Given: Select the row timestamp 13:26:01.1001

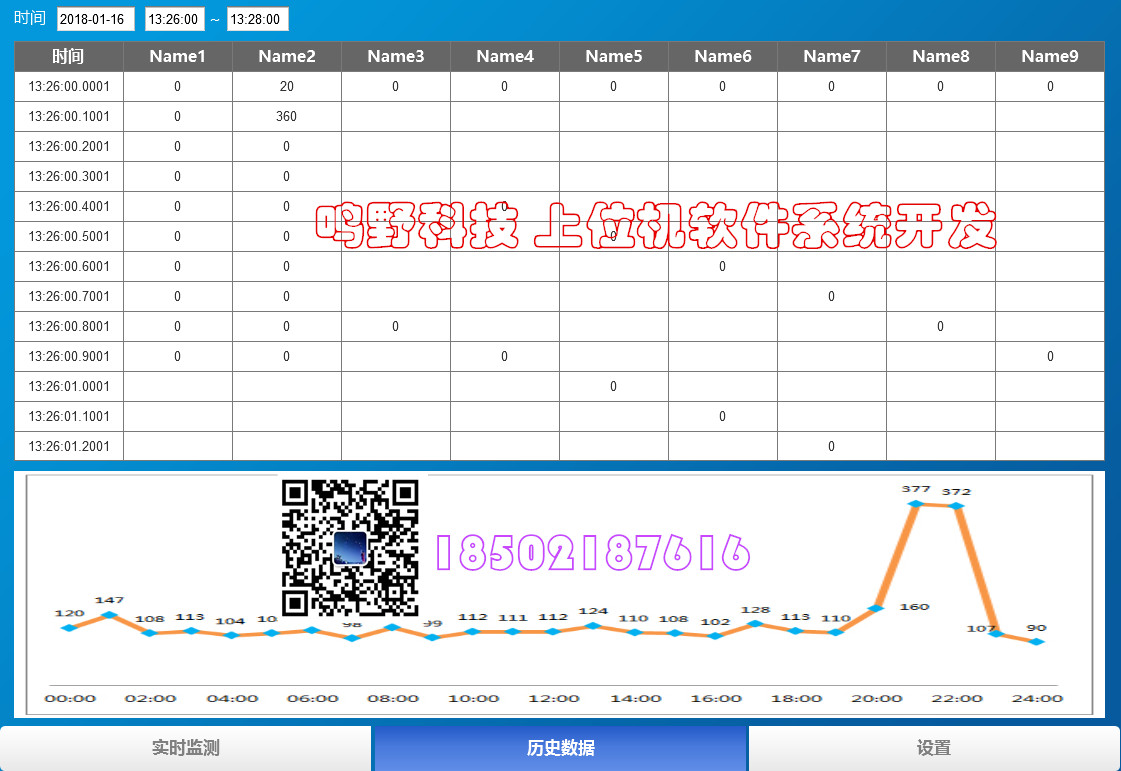Looking at the screenshot, I should pyautogui.click(x=69, y=417).
